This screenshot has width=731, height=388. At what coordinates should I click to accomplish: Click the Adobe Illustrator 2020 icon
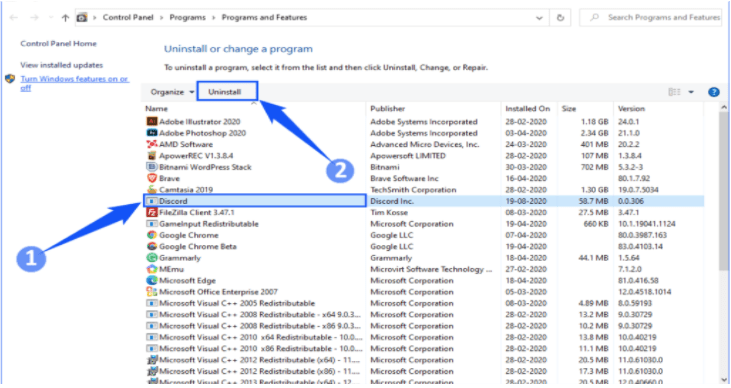(152, 121)
